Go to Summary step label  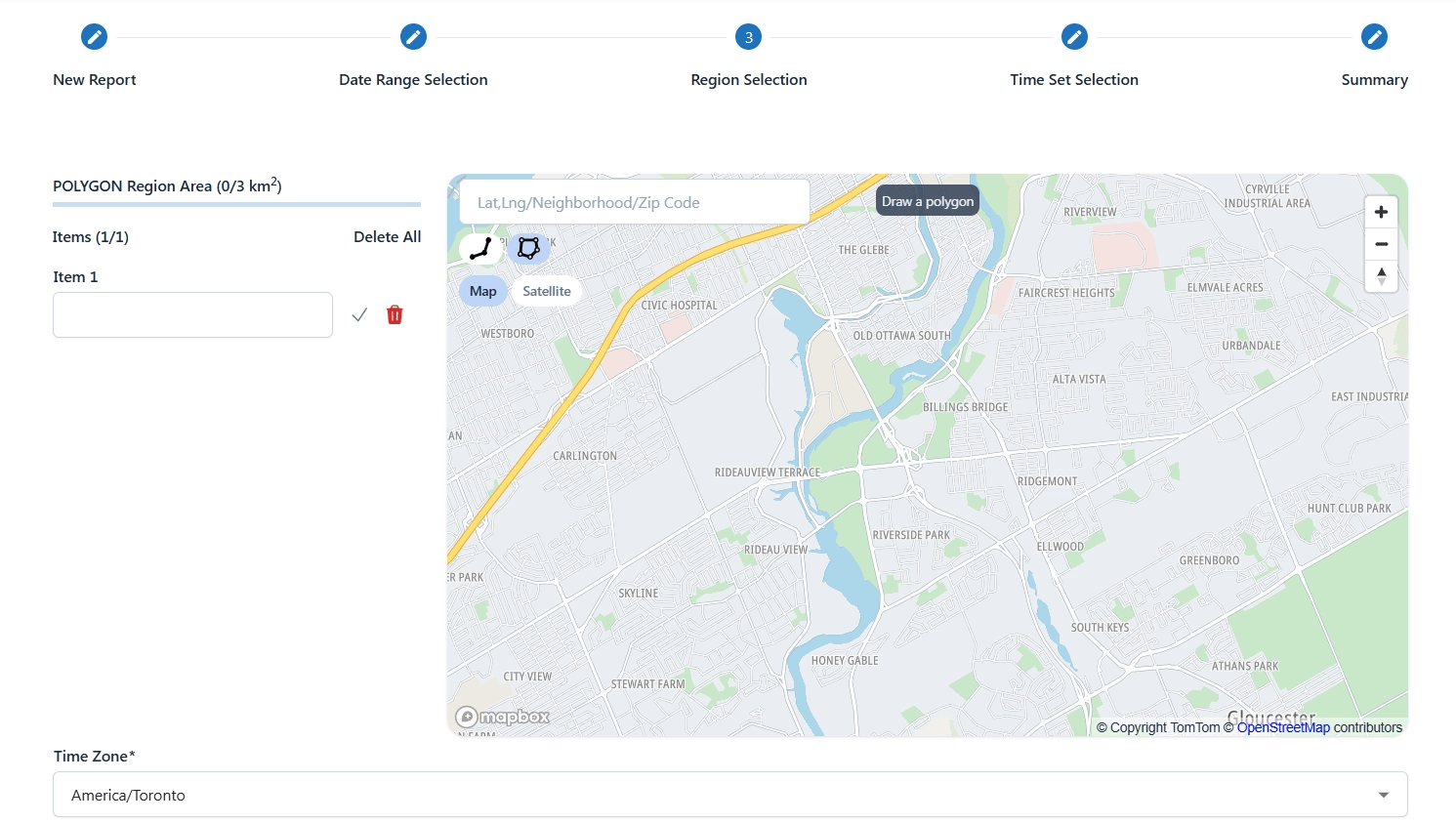tap(1374, 80)
